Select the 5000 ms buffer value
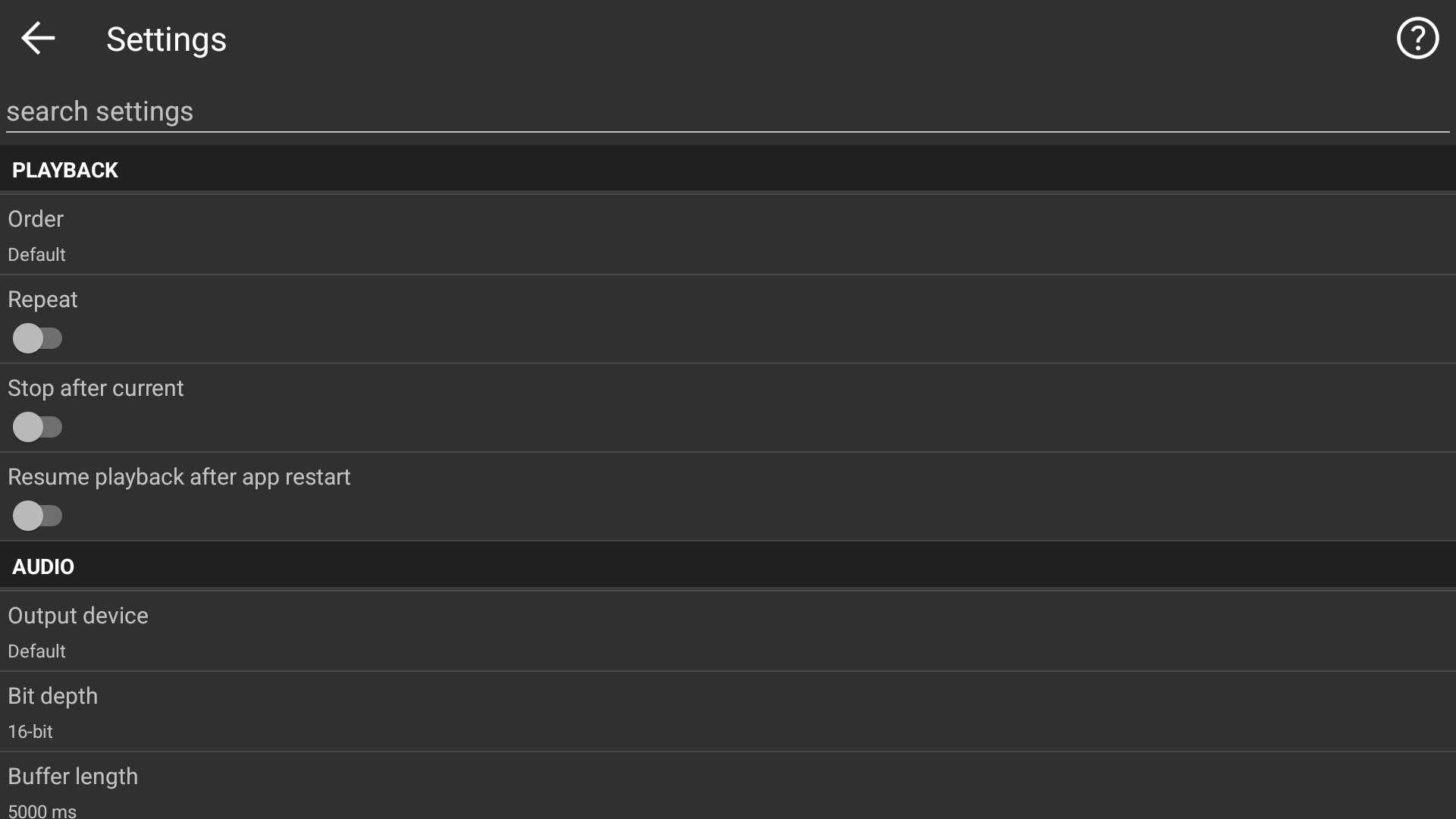Screen dimensions: 1456x819 (x=42, y=811)
